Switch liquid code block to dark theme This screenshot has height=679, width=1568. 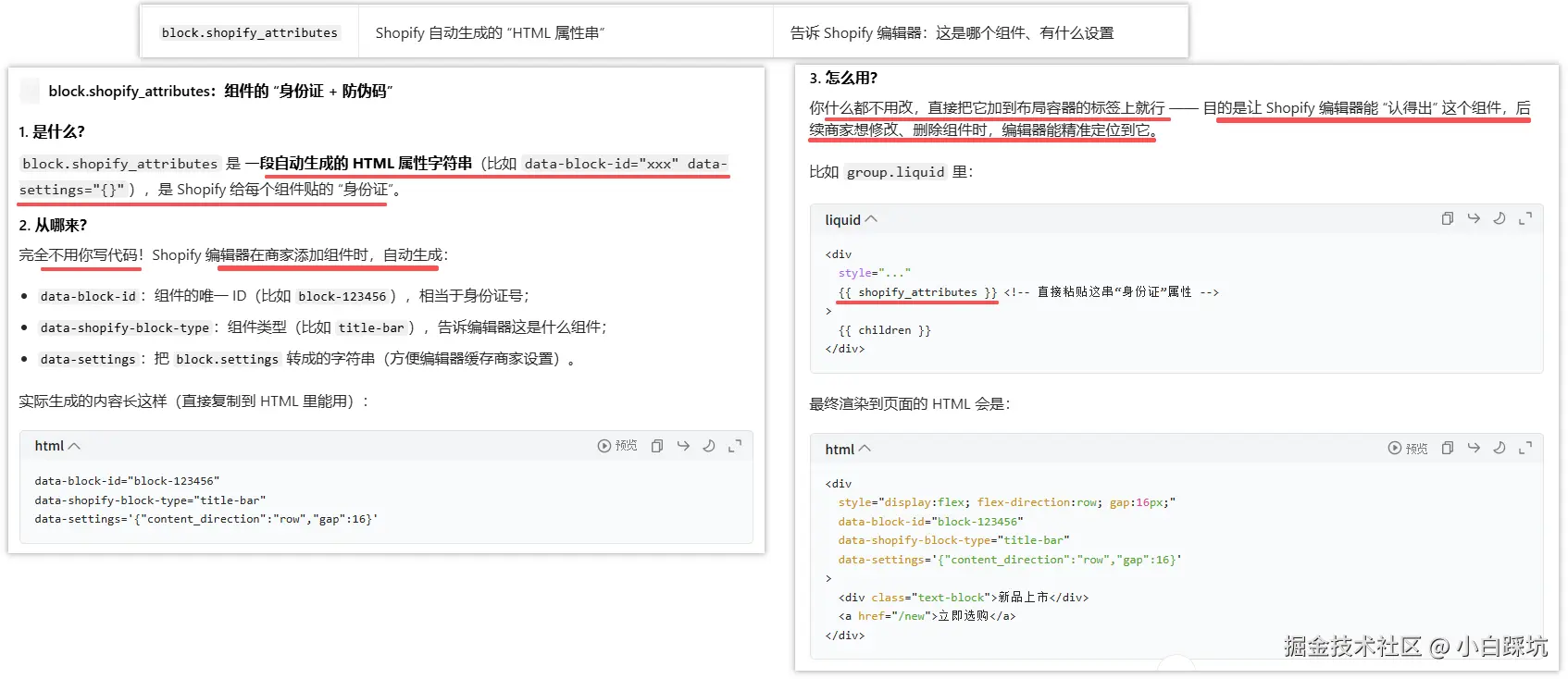pyautogui.click(x=1500, y=218)
